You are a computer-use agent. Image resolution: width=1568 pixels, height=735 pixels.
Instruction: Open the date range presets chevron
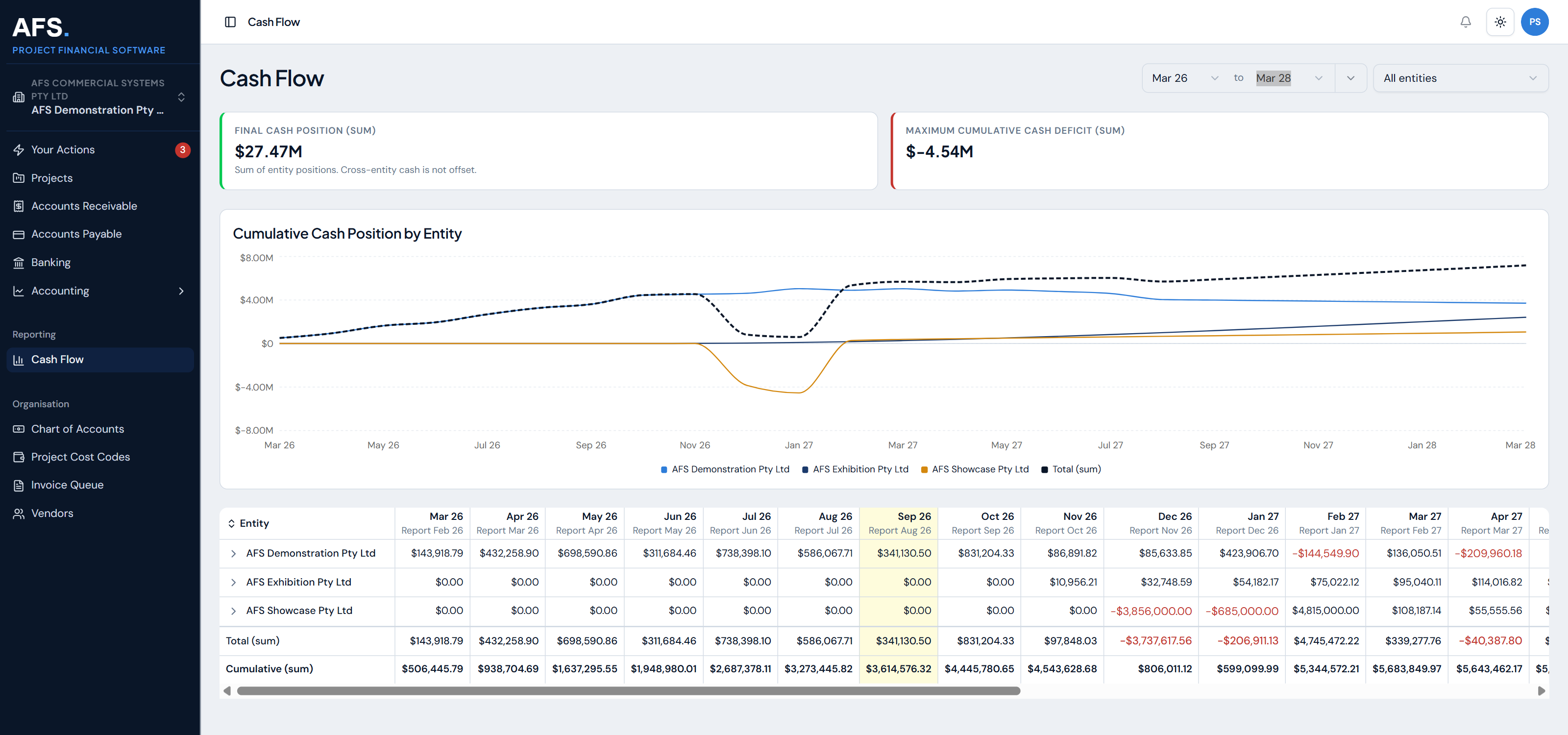point(1351,78)
